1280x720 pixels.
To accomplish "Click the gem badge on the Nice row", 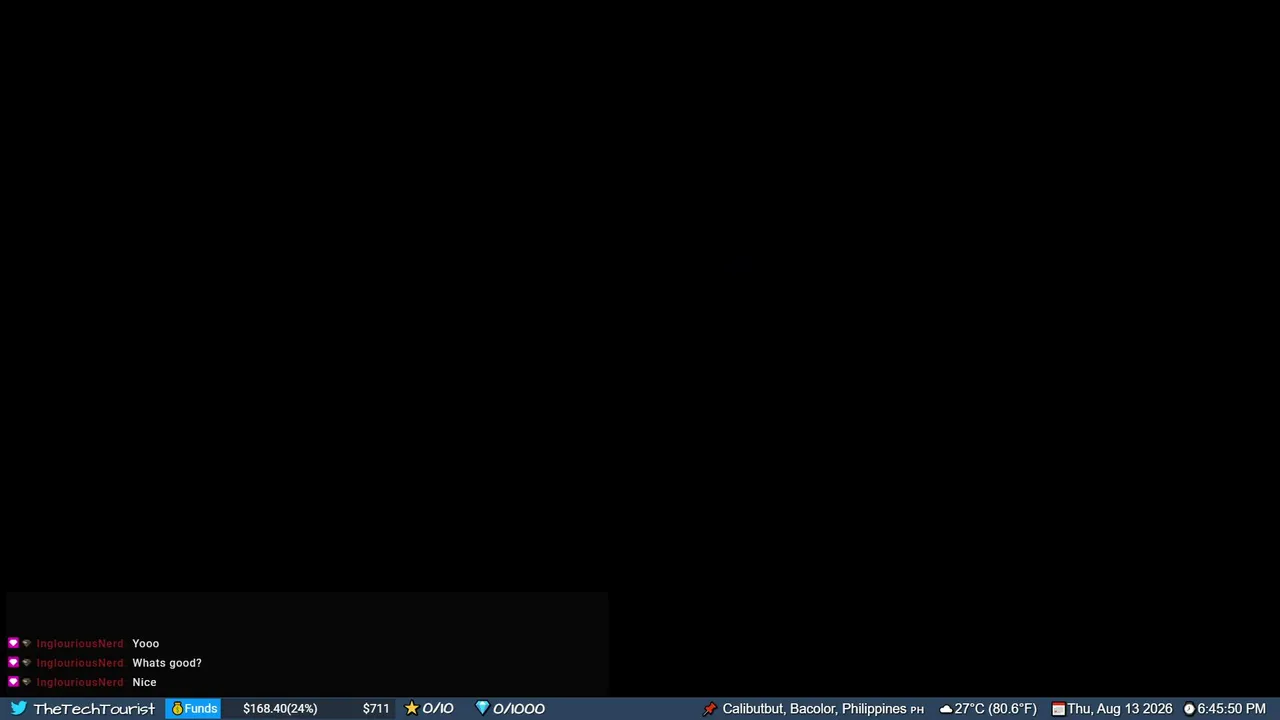I will (27, 682).
